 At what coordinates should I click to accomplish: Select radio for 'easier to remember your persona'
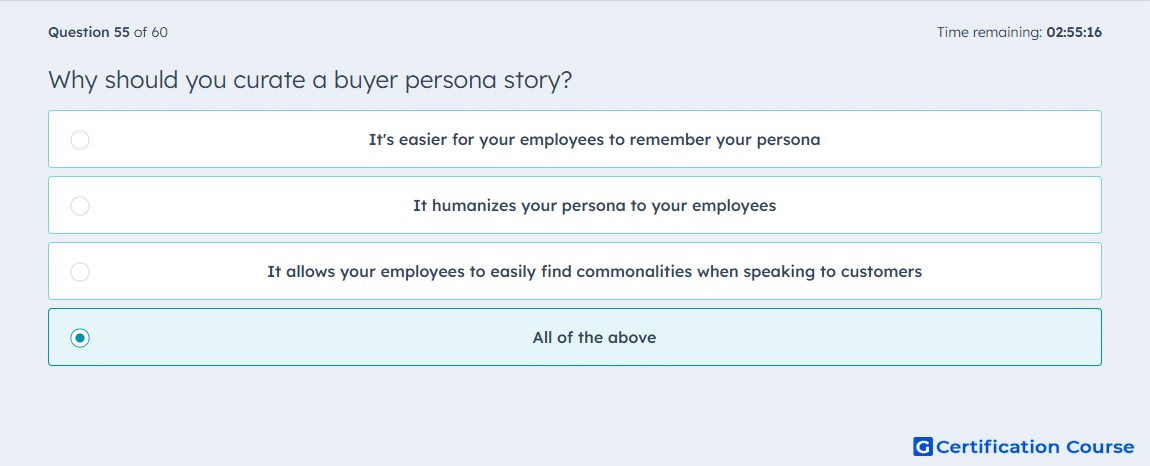[80, 139]
